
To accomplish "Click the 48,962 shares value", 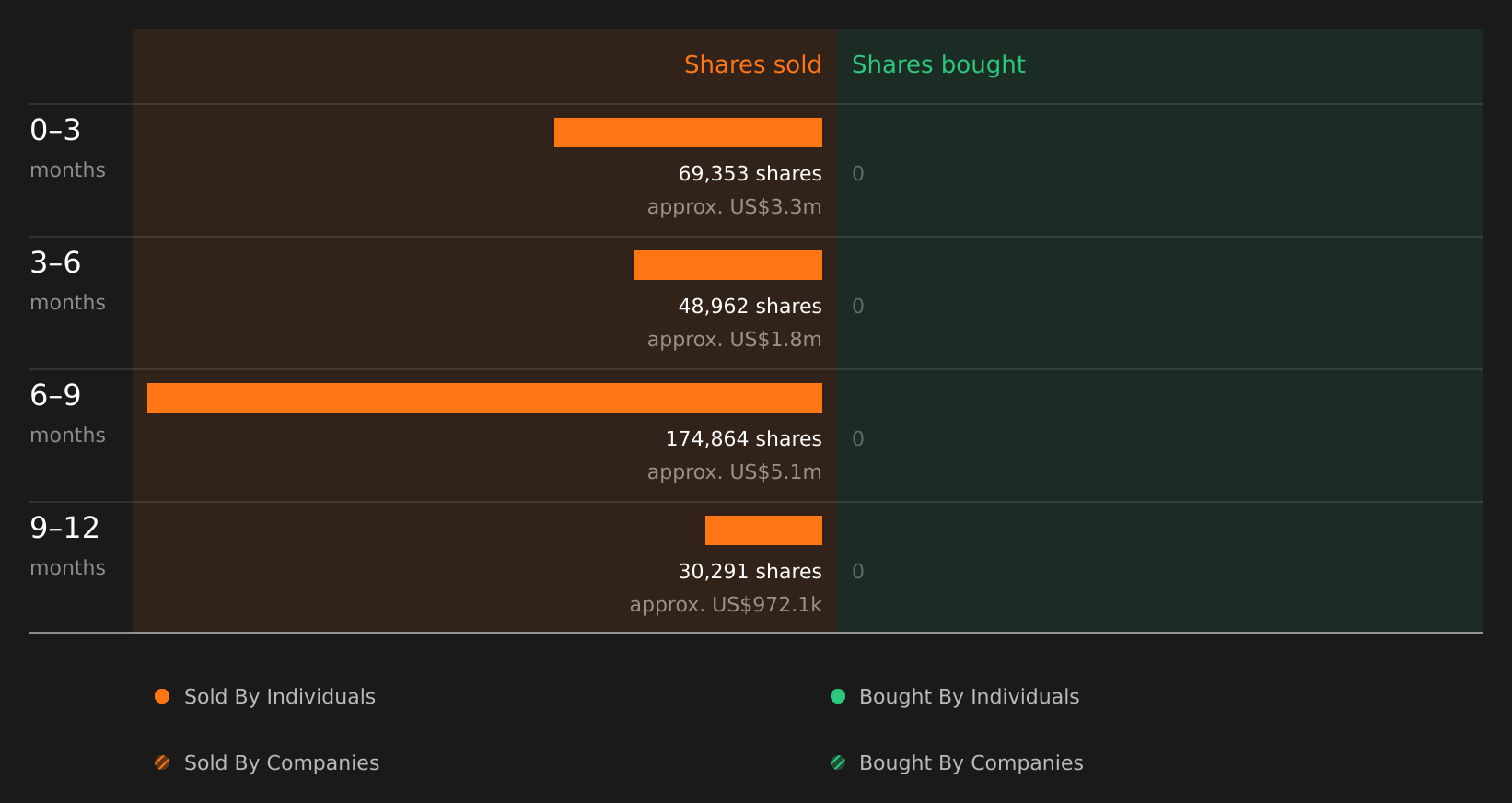I will (750, 307).
